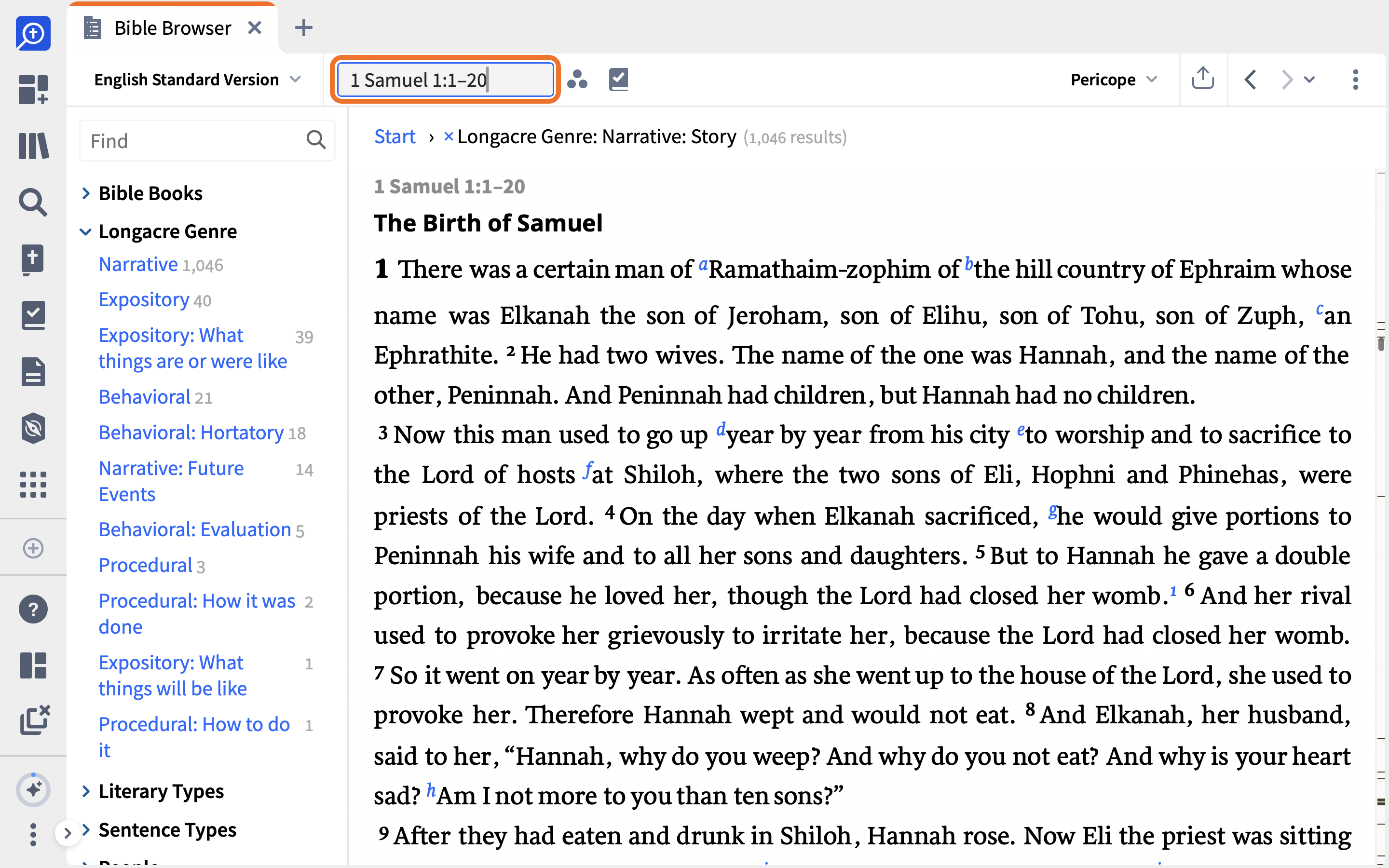Remove the Longacre Genre filter with X
Screen dimensions: 1389x868
[448, 136]
